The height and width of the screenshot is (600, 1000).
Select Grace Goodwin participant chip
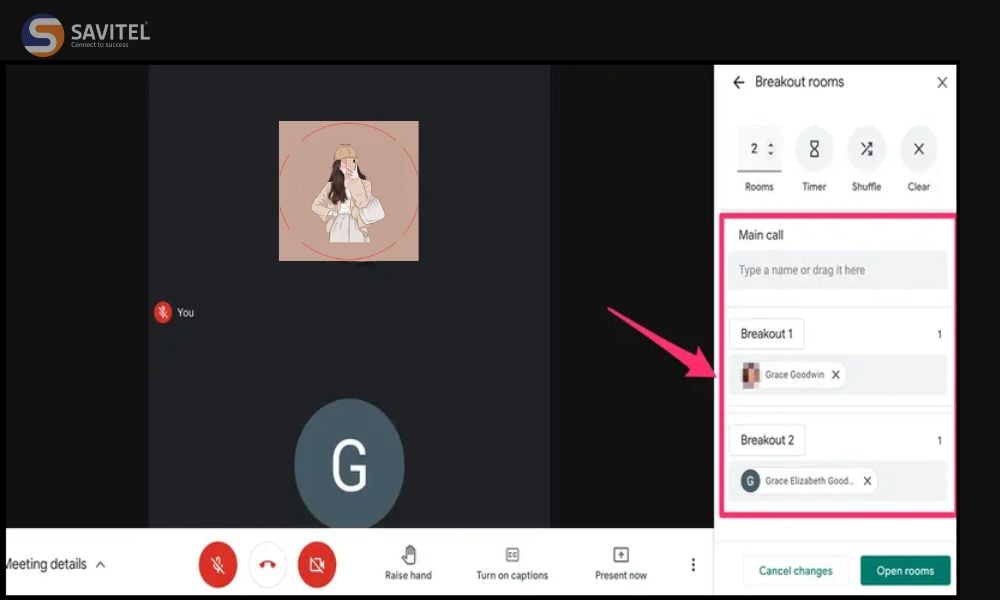[x=793, y=375]
